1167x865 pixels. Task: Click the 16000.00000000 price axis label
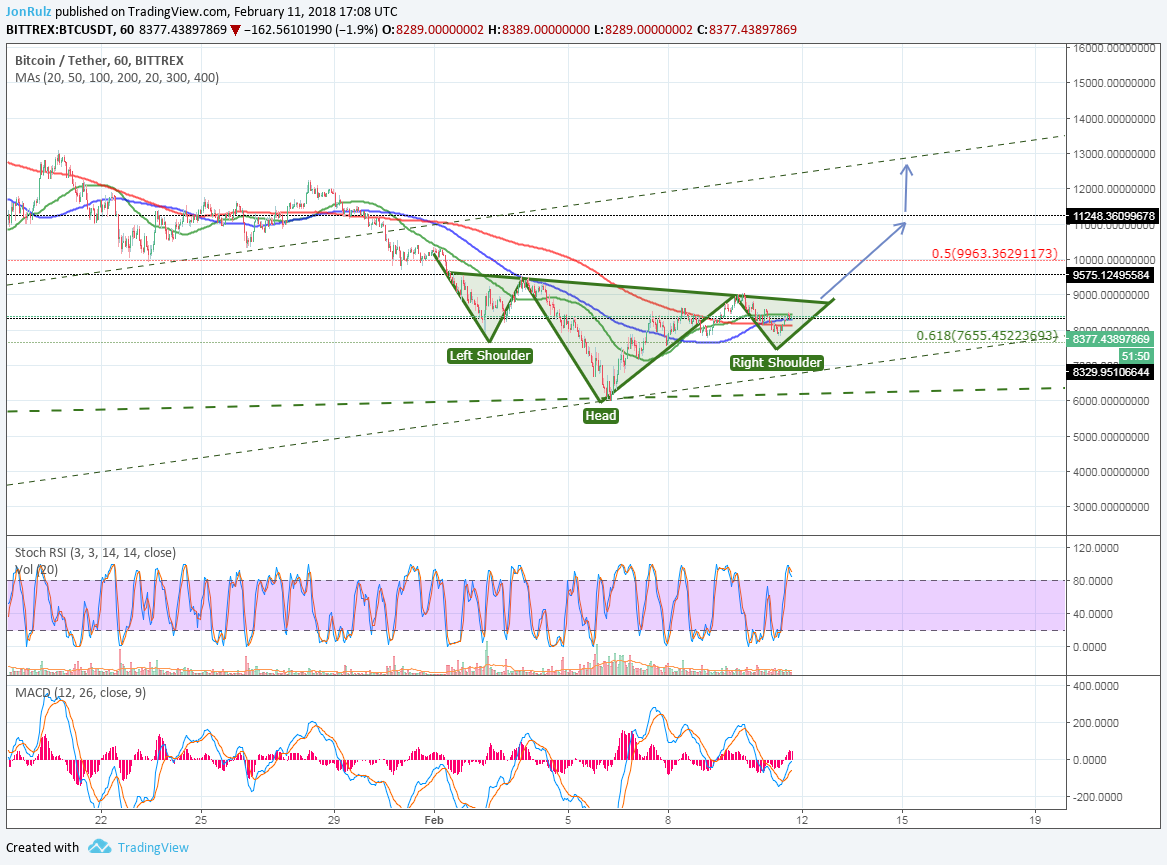pyautogui.click(x=1114, y=48)
